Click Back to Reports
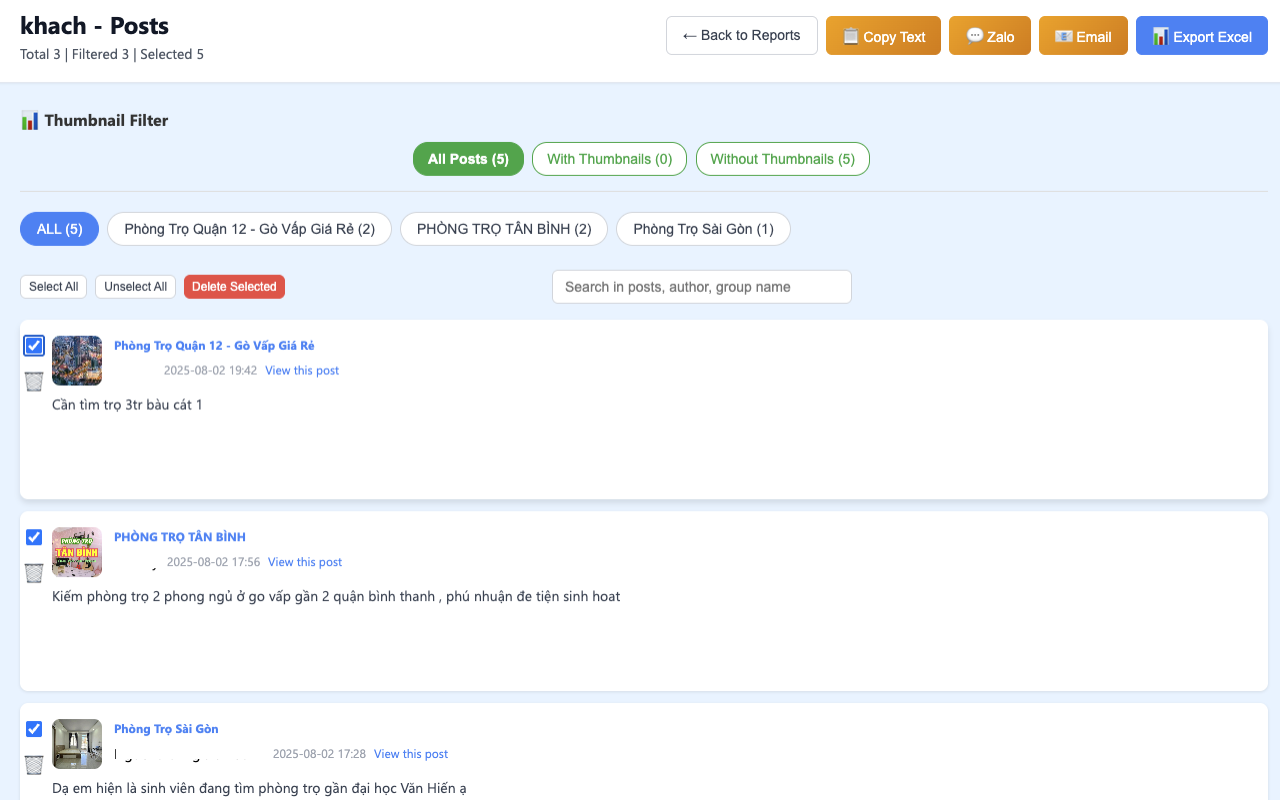 pos(741,35)
